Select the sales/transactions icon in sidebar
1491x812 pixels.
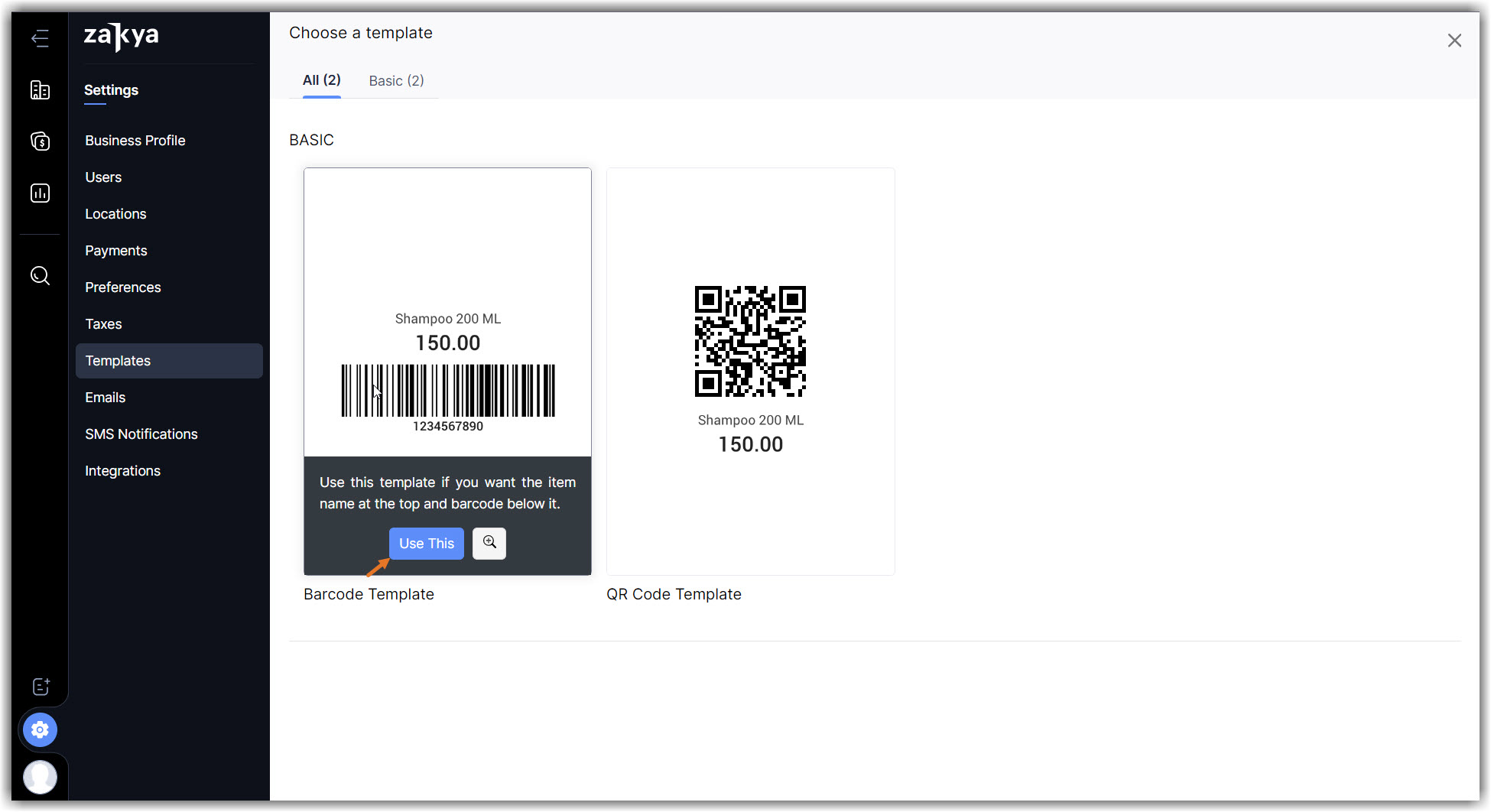(40, 141)
